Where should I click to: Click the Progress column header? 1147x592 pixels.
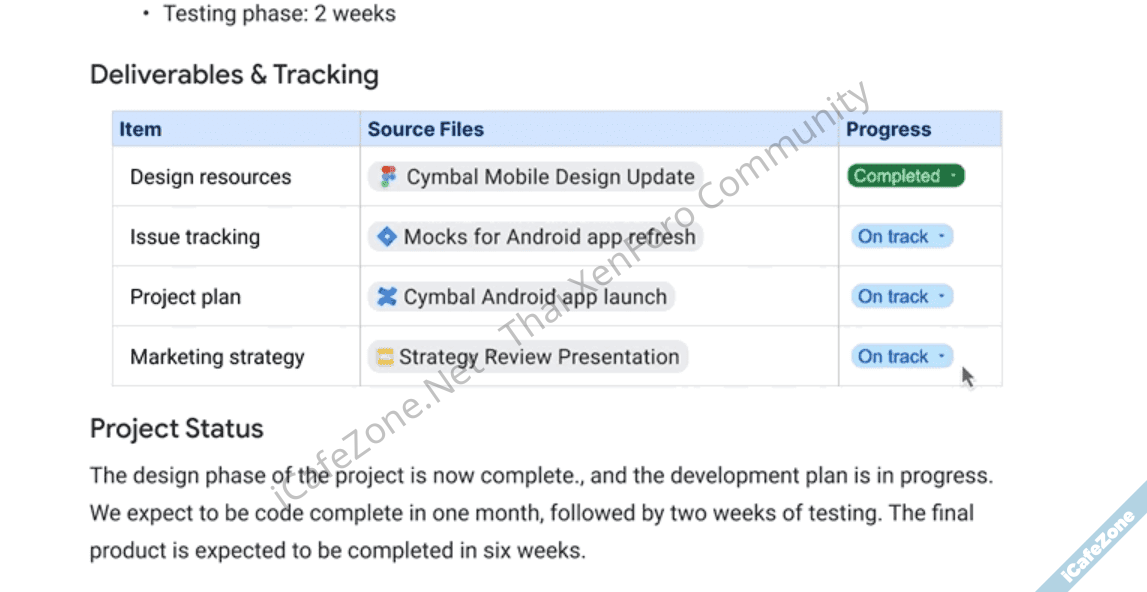pyautogui.click(x=888, y=129)
